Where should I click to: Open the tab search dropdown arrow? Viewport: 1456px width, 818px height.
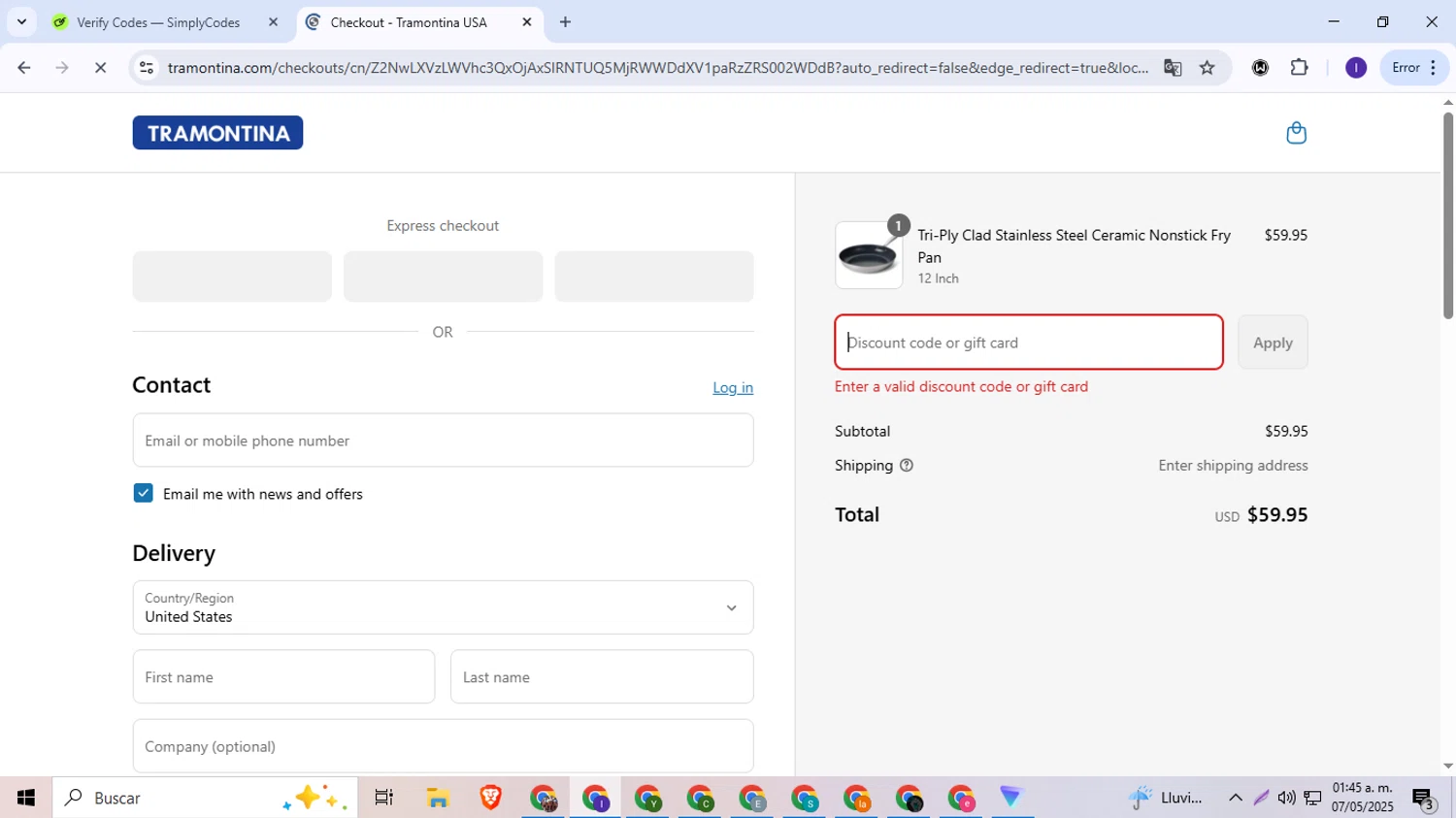click(21, 21)
